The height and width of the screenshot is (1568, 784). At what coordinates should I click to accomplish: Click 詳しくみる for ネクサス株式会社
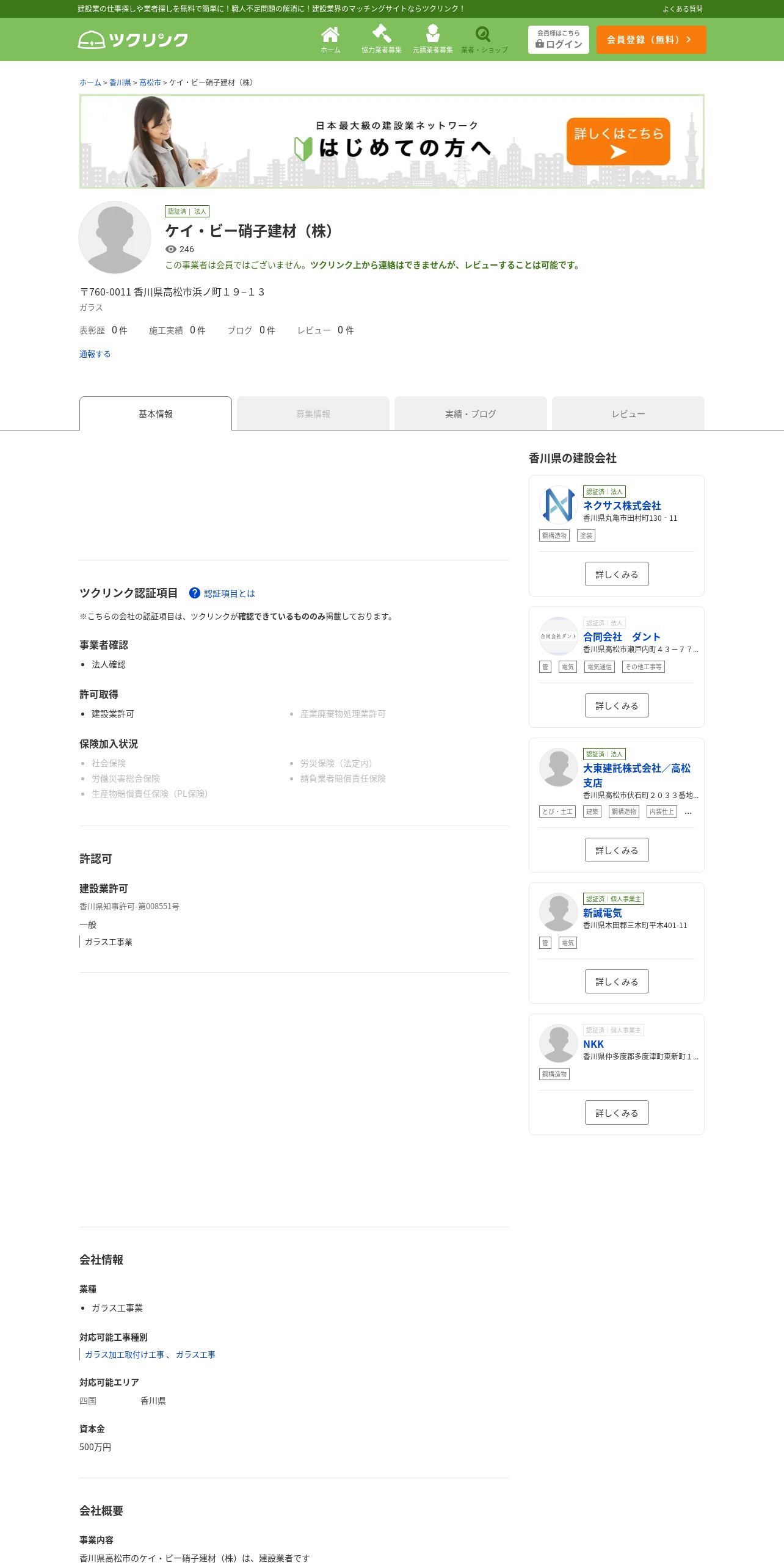click(617, 574)
